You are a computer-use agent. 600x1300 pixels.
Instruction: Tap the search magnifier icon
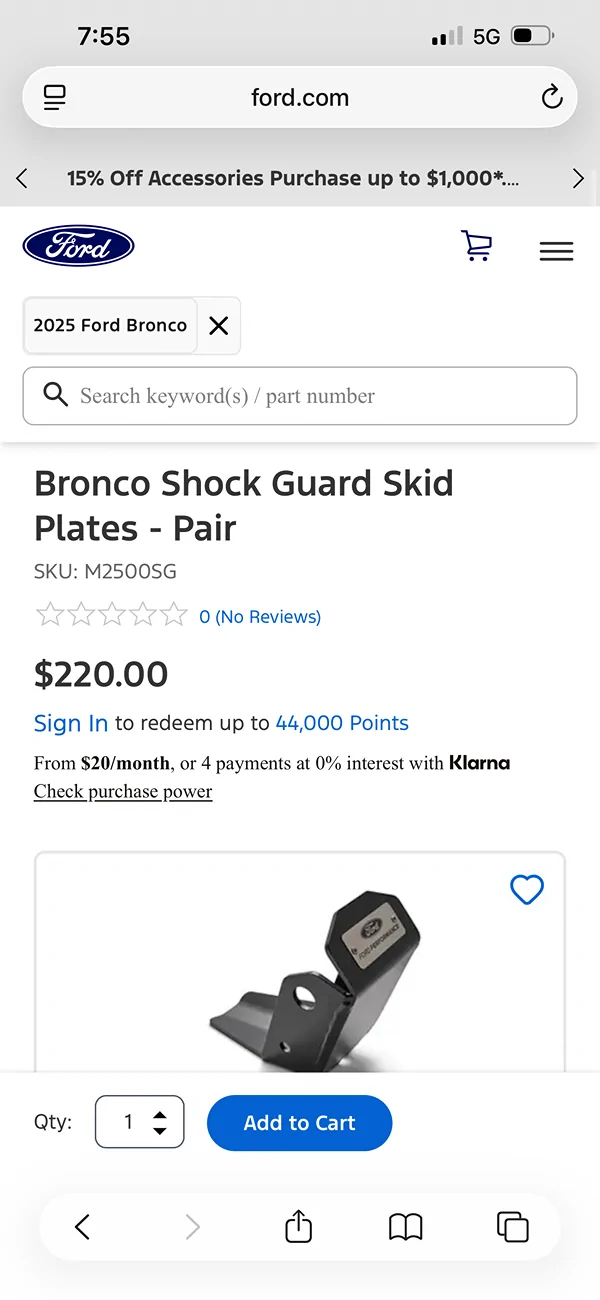(x=56, y=395)
